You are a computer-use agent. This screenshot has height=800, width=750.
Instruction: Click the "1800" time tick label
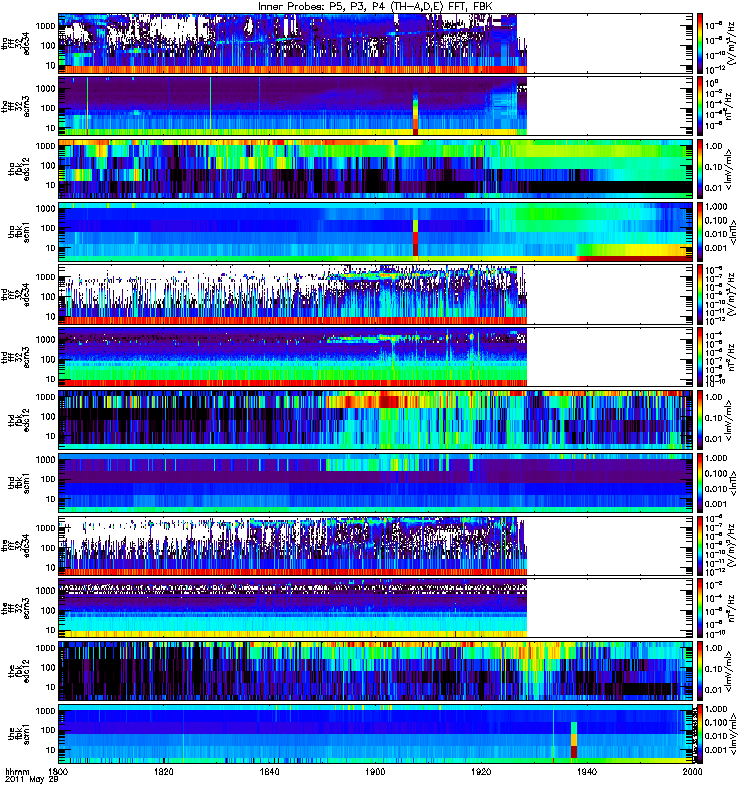tap(59, 771)
